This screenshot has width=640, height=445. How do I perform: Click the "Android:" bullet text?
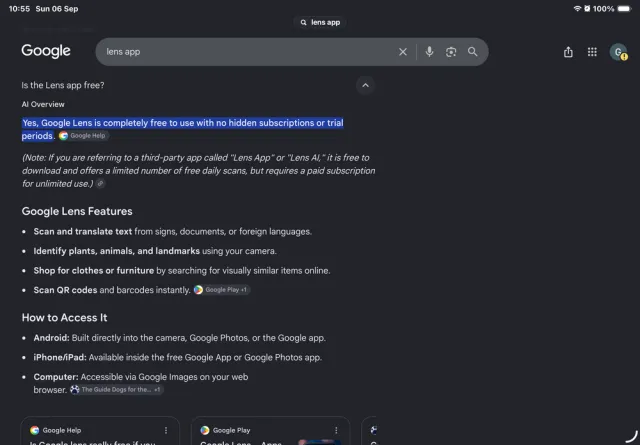tap(180, 338)
